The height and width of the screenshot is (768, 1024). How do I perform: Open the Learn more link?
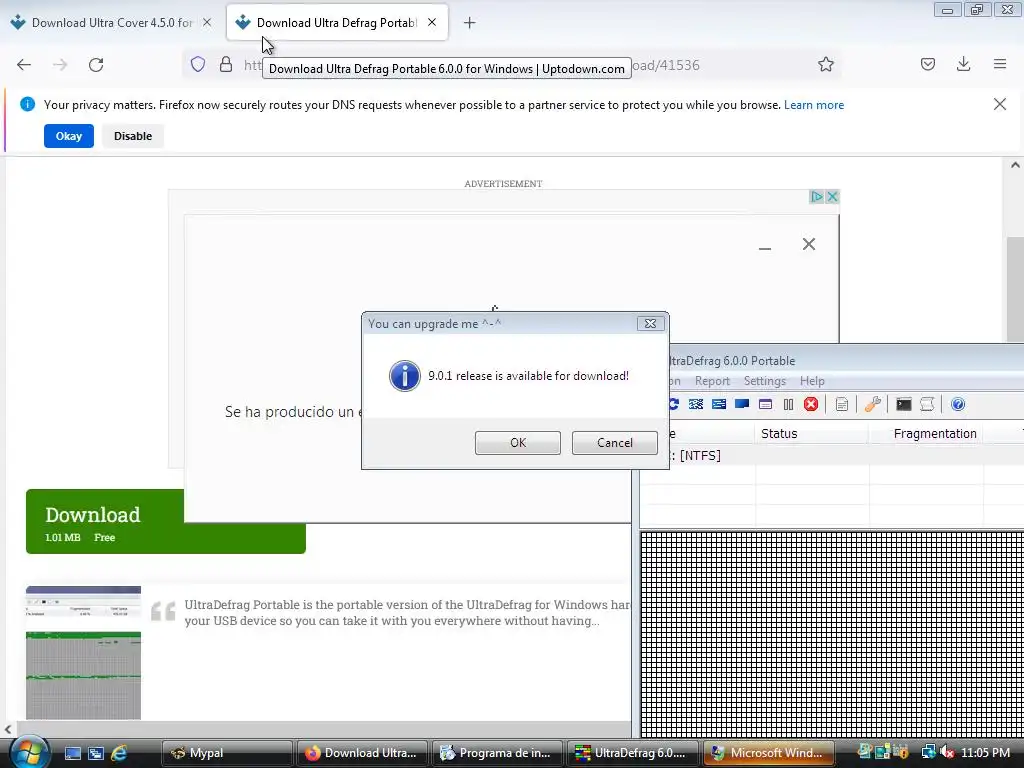pyautogui.click(x=814, y=105)
